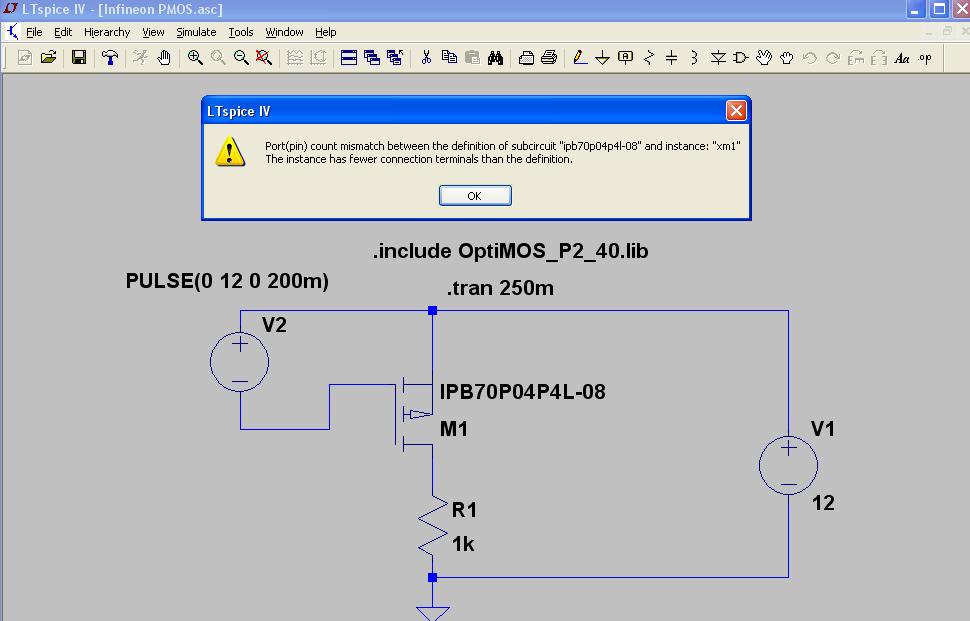Open component library AND-gate icon
The width and height of the screenshot is (970, 621).
click(740, 58)
